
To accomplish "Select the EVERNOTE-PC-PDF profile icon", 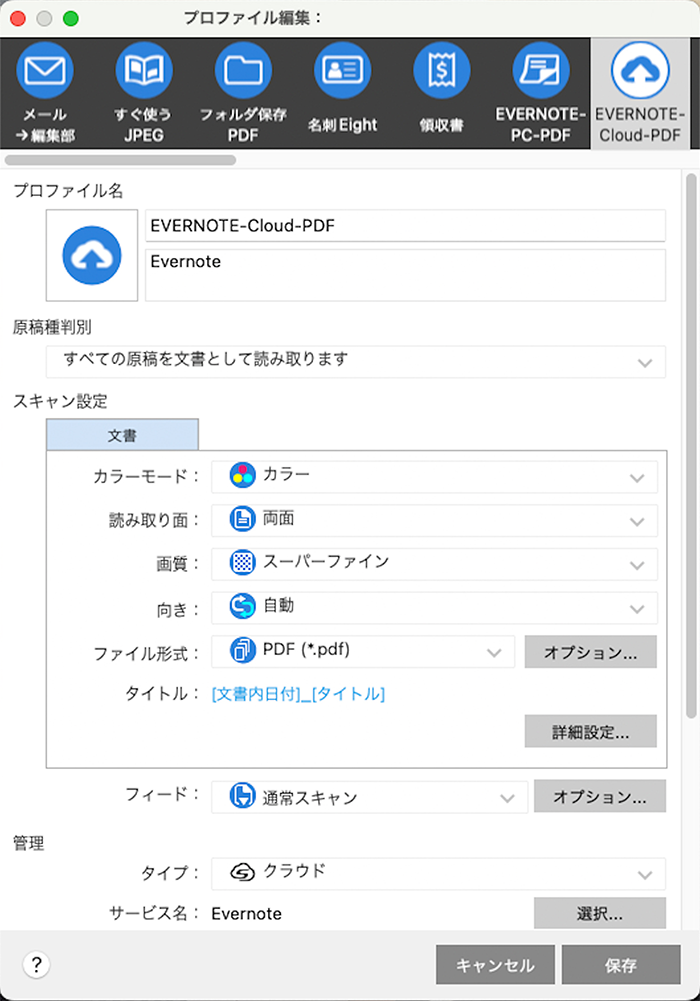I will pos(539,70).
